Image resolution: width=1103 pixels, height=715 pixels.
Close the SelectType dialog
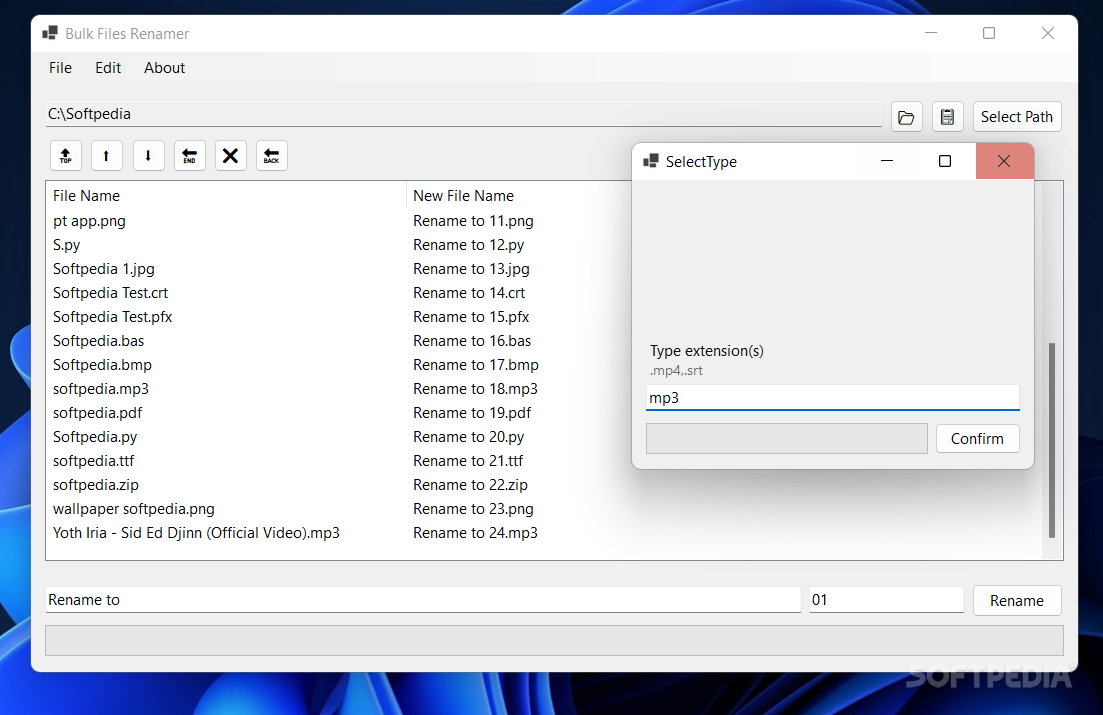pyautogui.click(x=1004, y=161)
